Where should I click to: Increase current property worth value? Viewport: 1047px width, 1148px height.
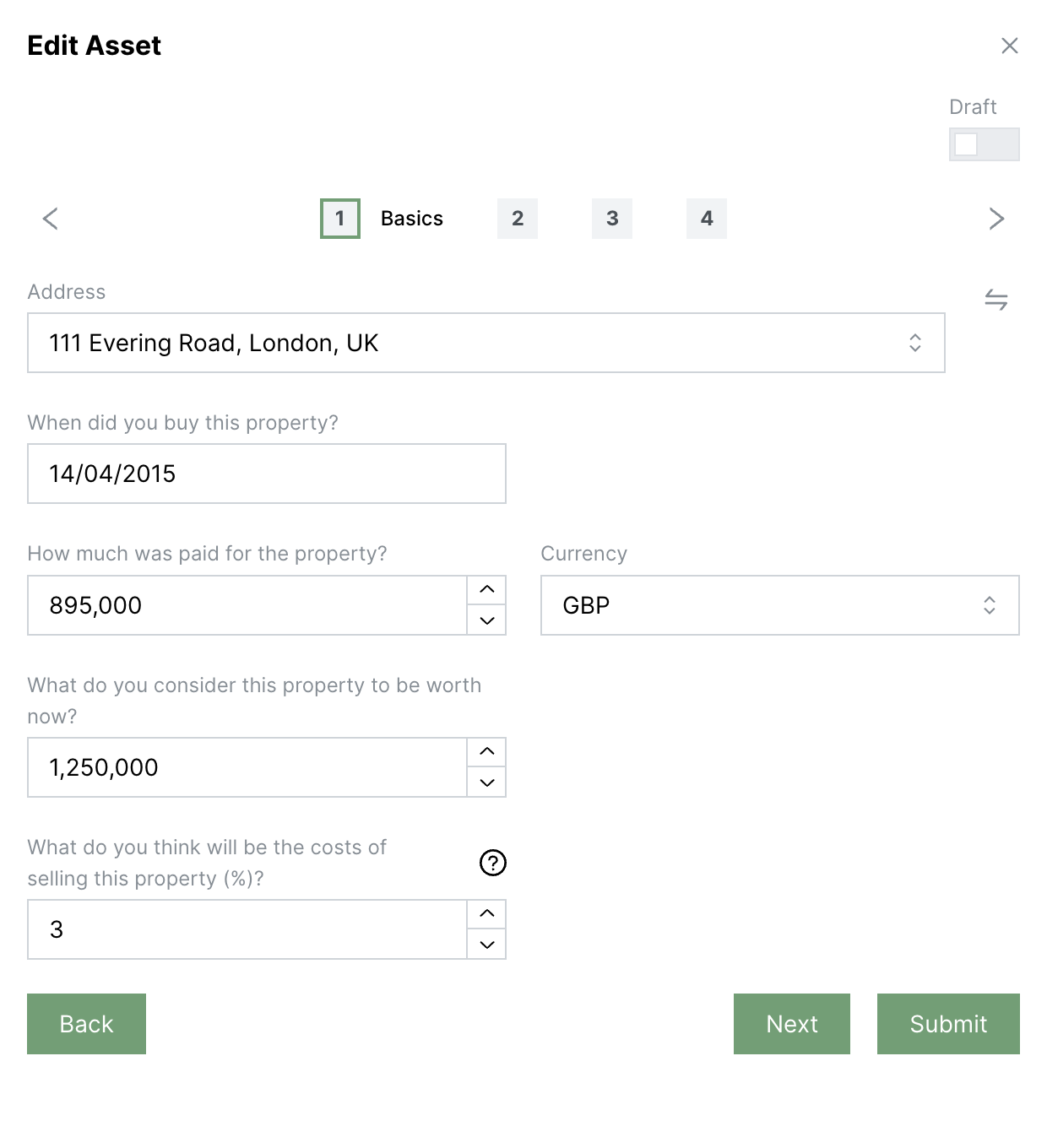[x=487, y=751]
